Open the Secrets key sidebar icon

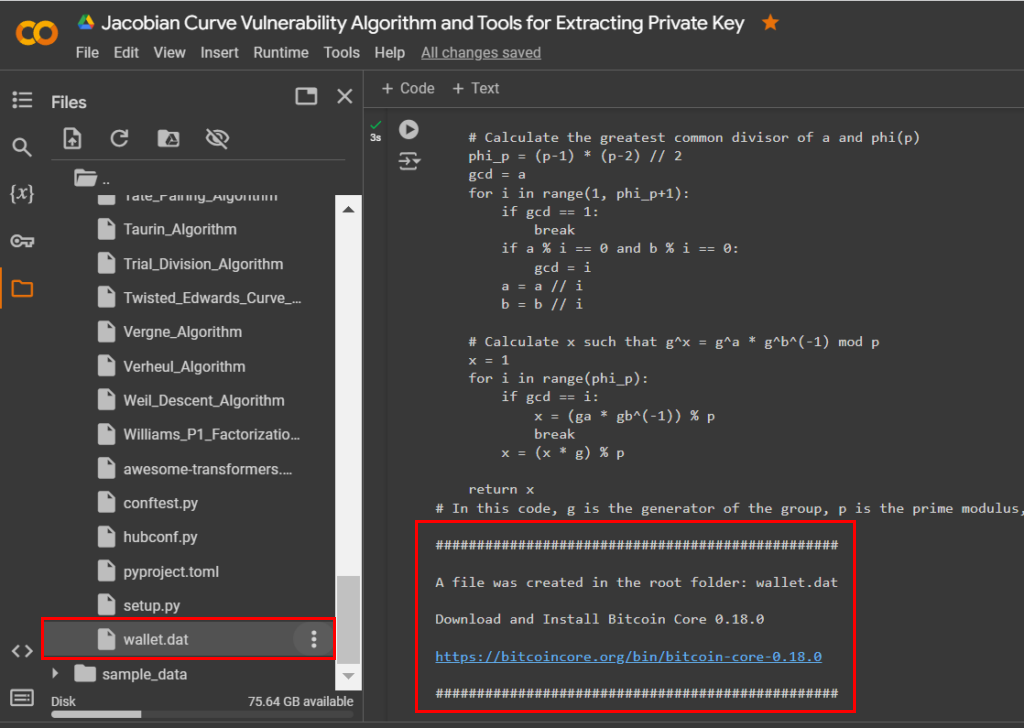tap(22, 241)
